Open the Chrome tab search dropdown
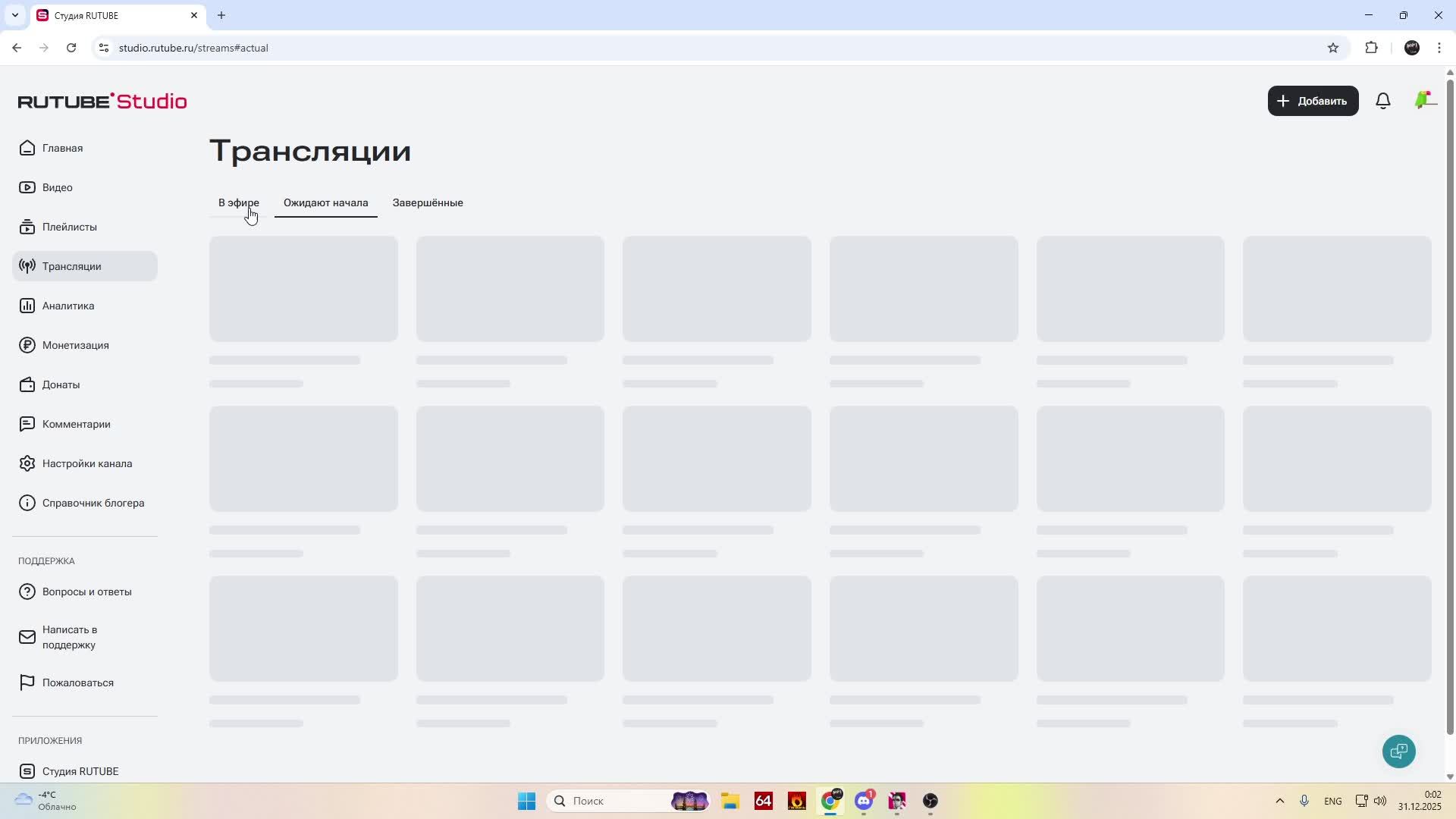 tap(14, 15)
